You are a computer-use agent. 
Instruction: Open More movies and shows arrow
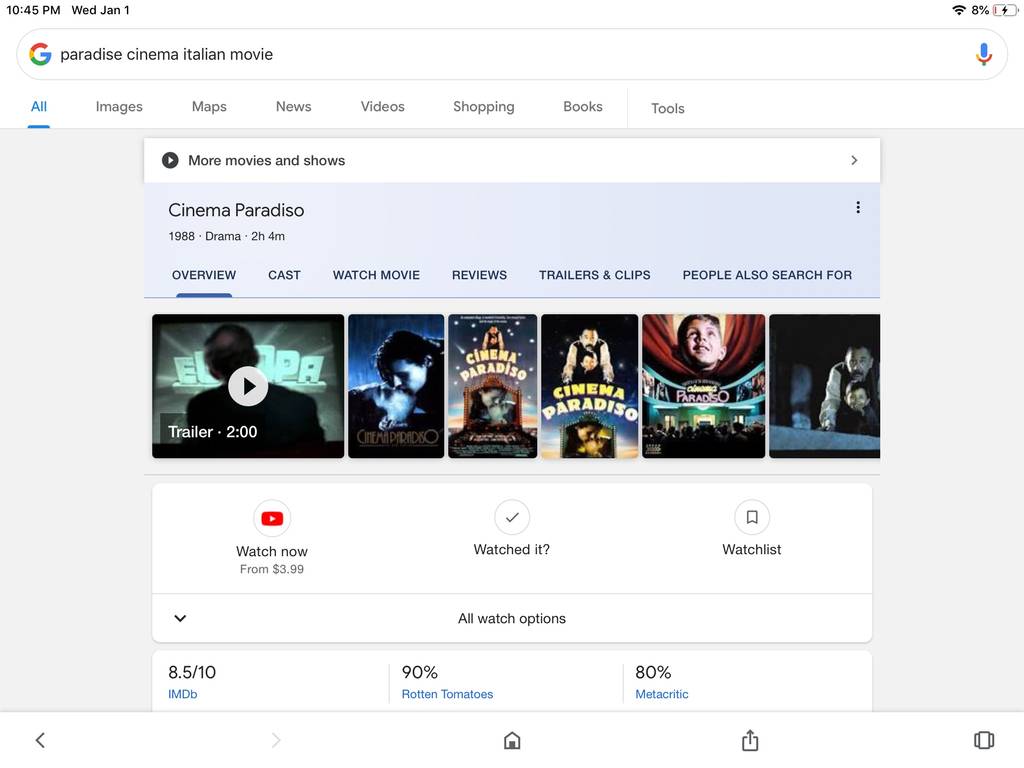click(854, 160)
